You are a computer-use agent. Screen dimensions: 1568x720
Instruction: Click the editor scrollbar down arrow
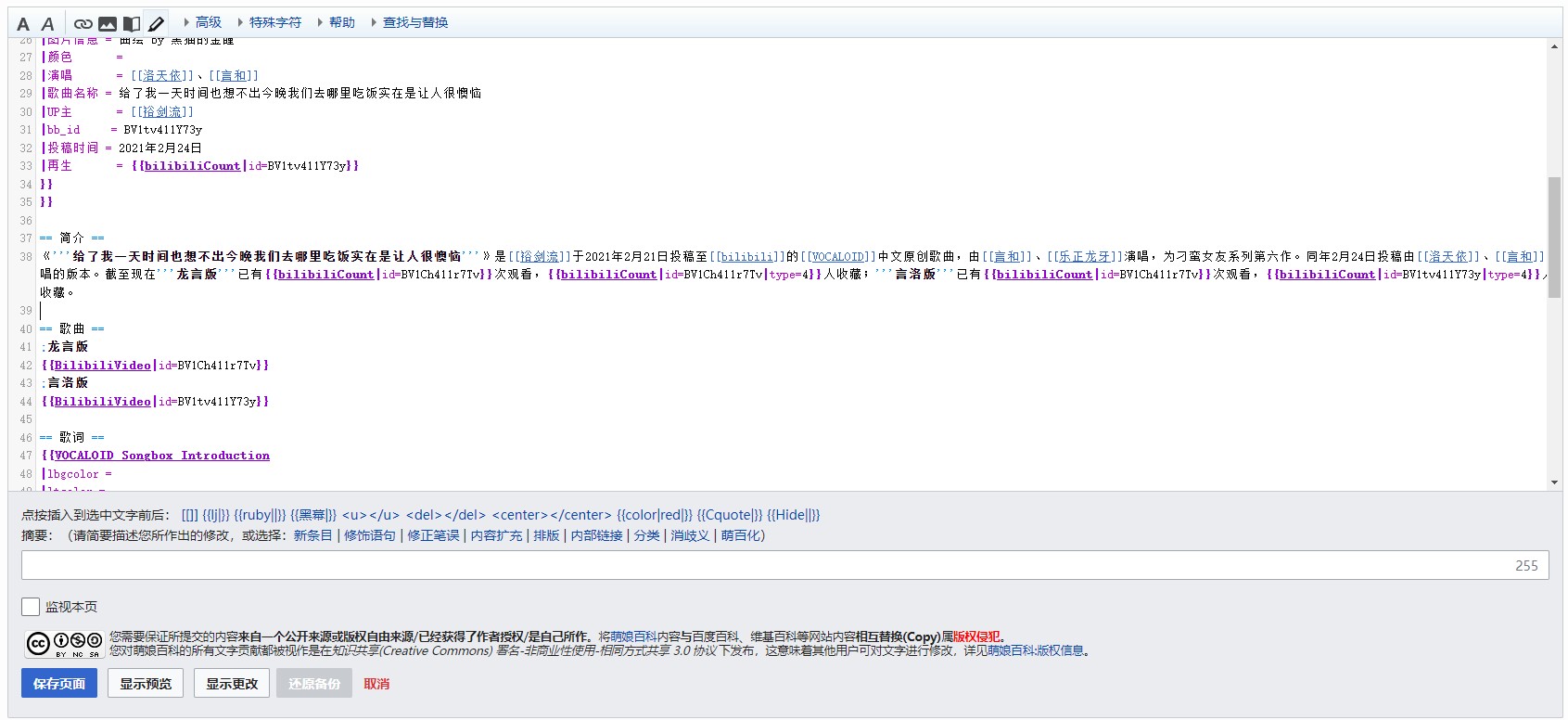1554,482
